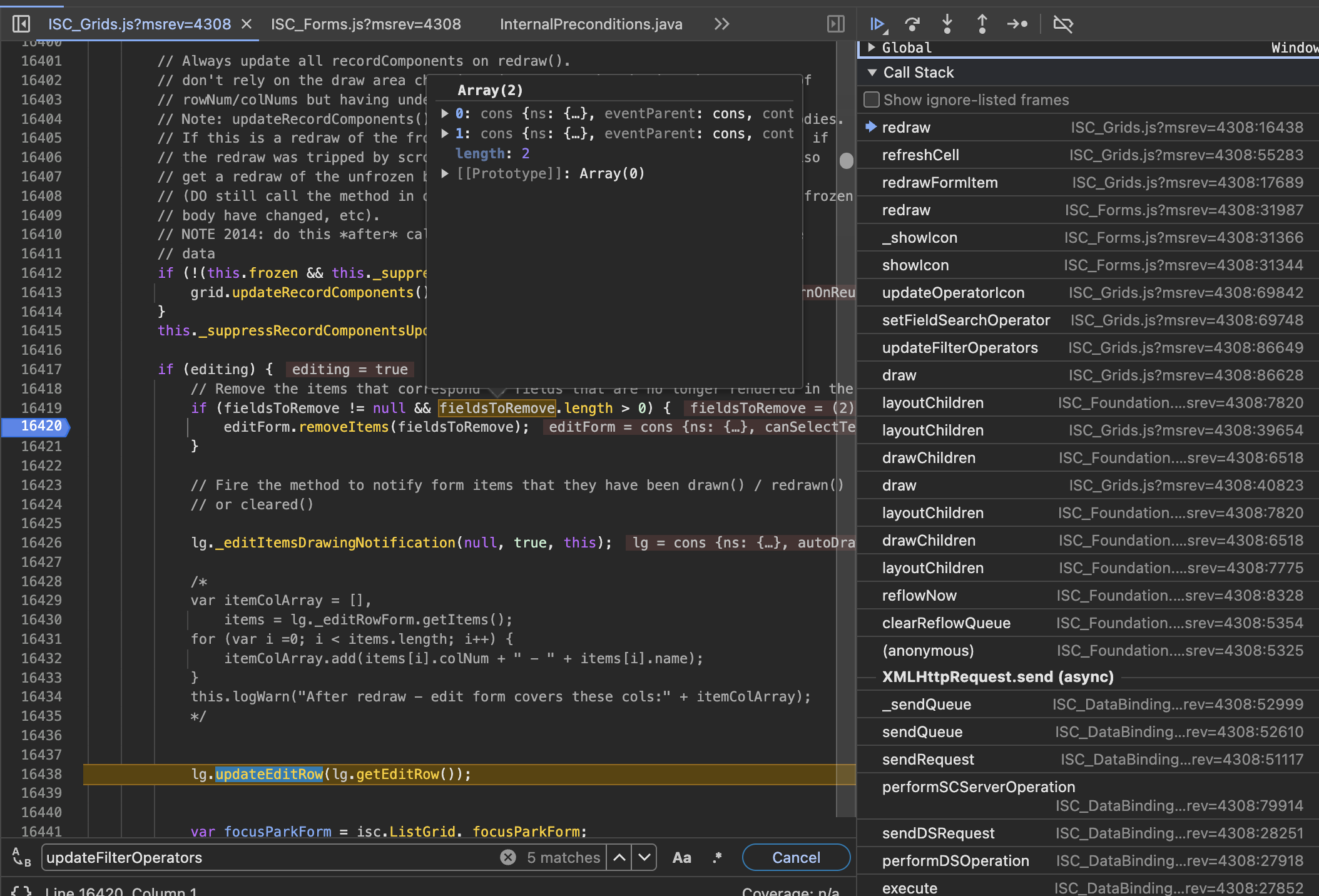Close the ISC_Grids.js tab
Screen dimensions: 1319x896
[247, 24]
